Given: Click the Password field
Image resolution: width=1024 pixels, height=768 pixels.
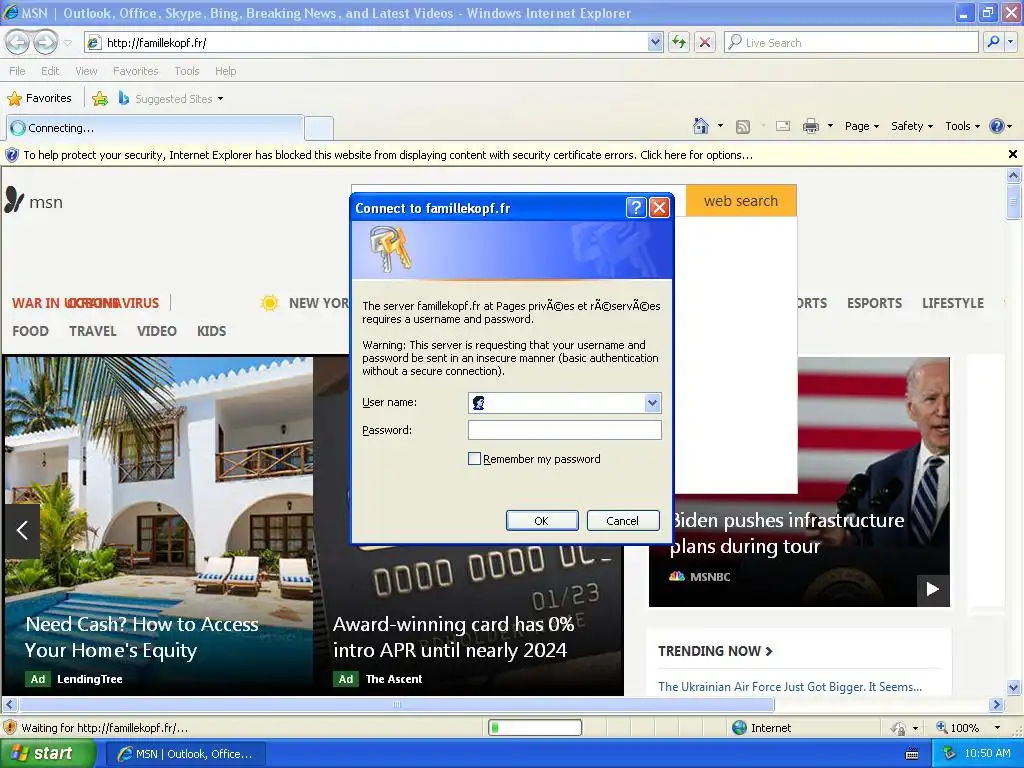Looking at the screenshot, I should (564, 430).
